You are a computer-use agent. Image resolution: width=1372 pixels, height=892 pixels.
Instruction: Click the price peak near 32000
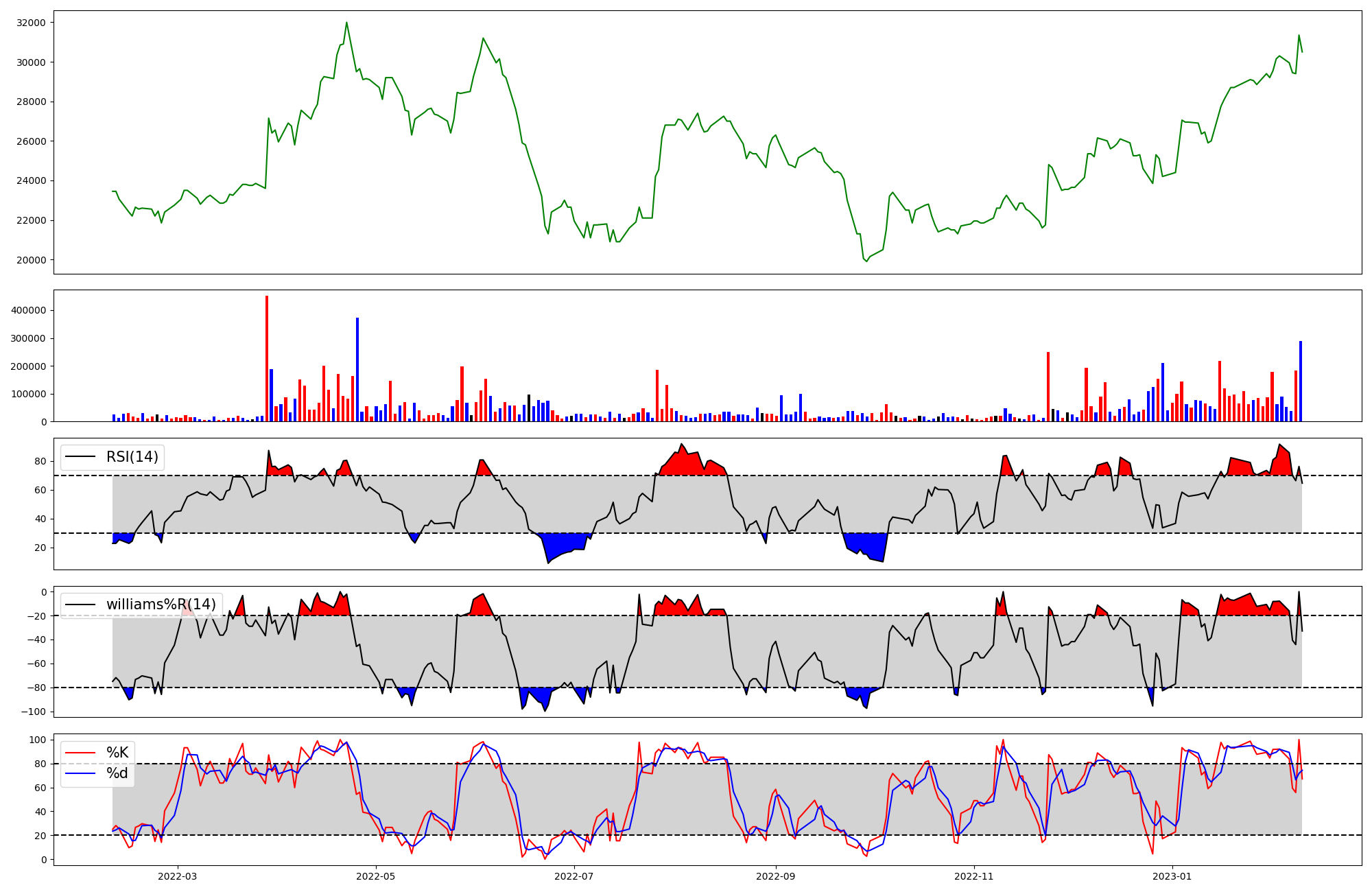pos(346,23)
